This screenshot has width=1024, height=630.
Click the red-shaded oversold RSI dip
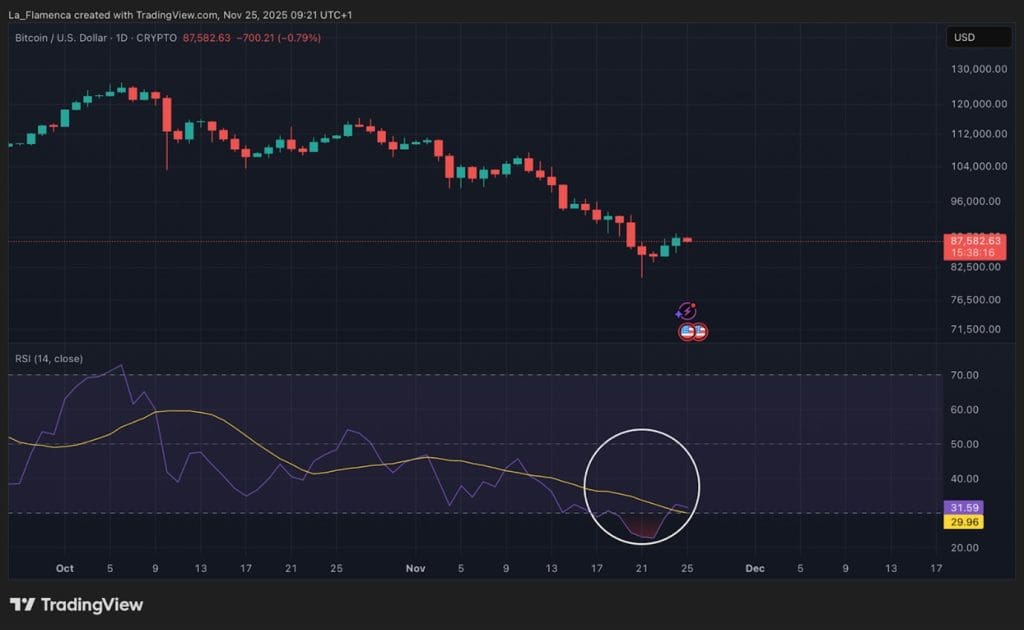point(644,528)
